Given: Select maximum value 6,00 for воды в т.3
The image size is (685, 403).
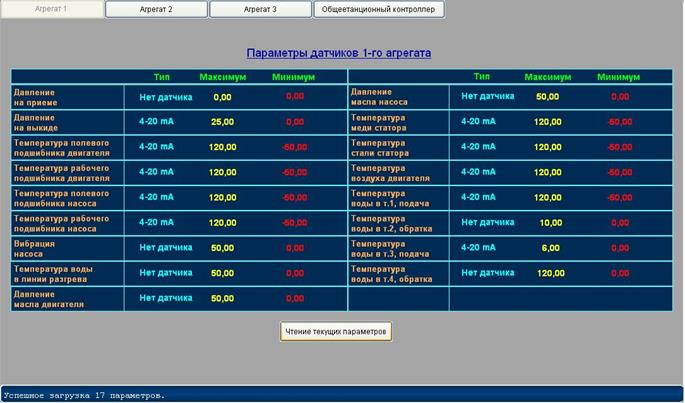Looking at the screenshot, I should tap(551, 247).
